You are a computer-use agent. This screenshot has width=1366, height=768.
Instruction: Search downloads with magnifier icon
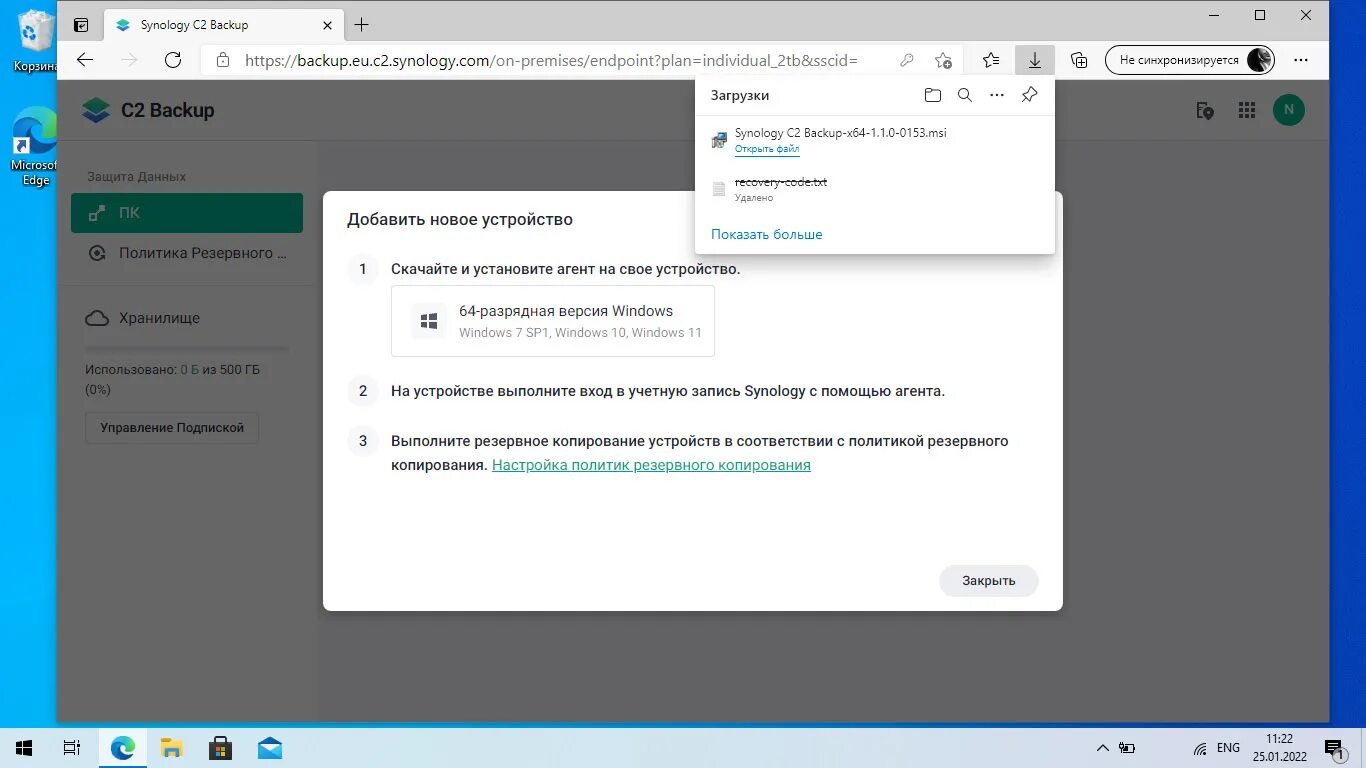click(964, 95)
